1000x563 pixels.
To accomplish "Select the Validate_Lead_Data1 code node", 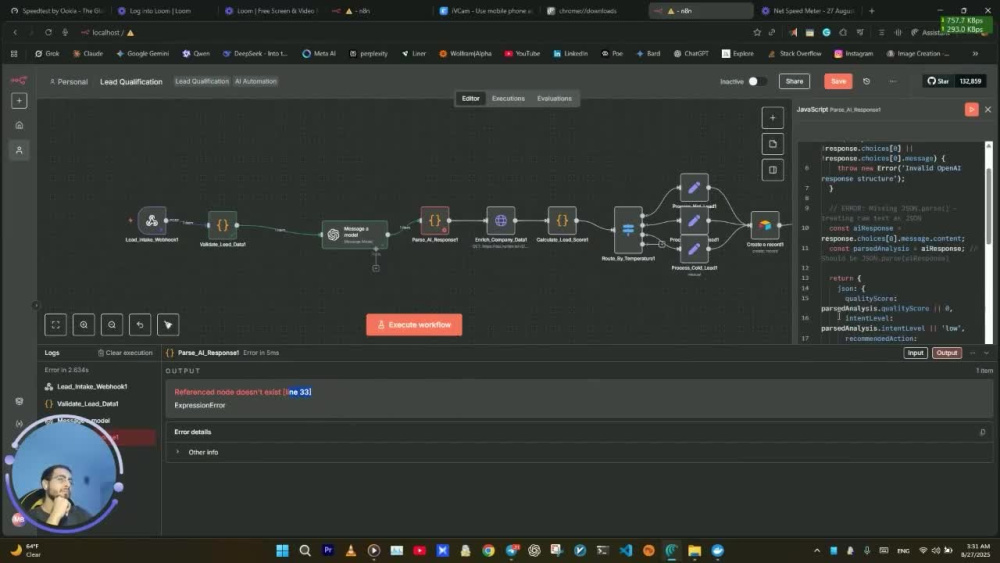I will point(223,224).
